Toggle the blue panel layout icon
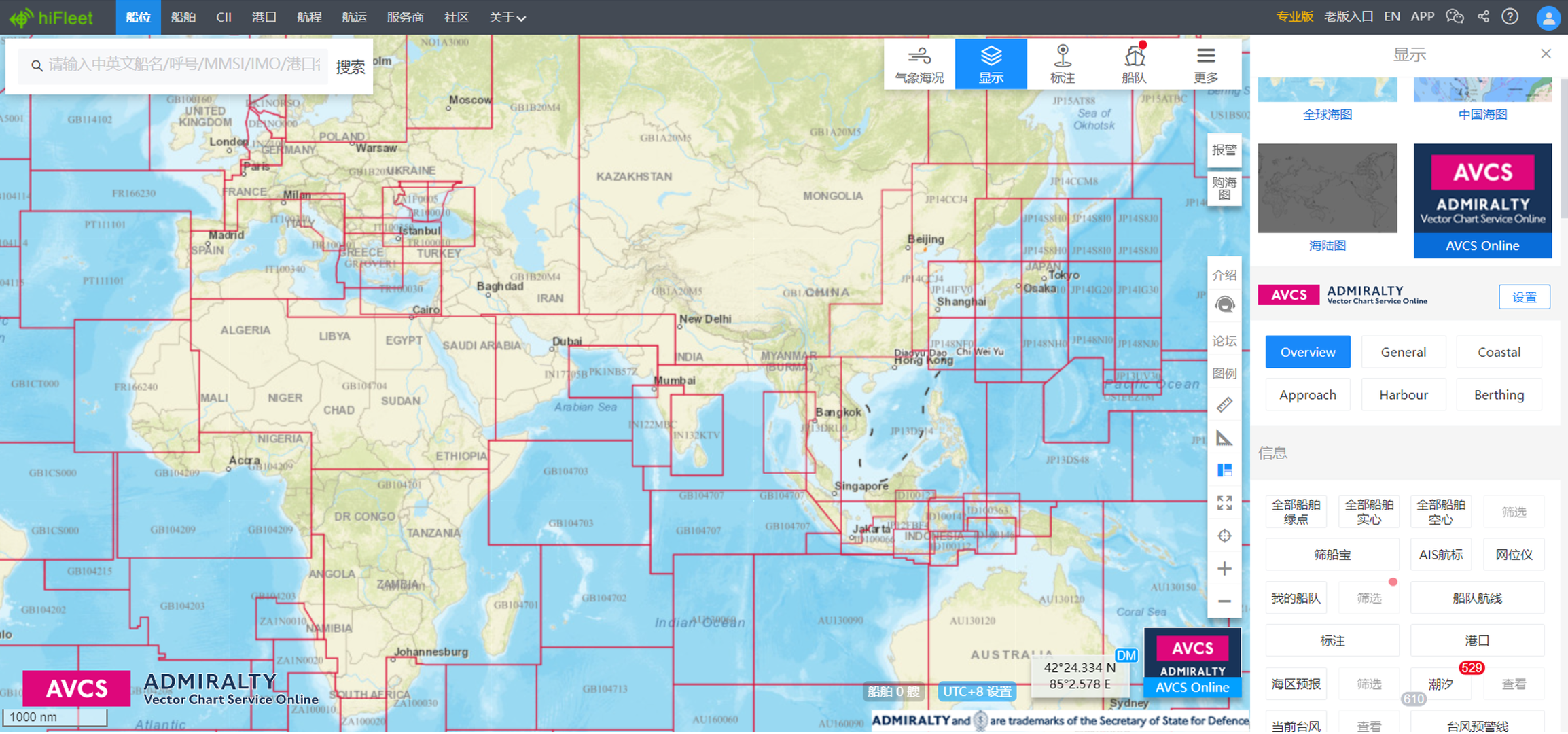 coord(1224,470)
